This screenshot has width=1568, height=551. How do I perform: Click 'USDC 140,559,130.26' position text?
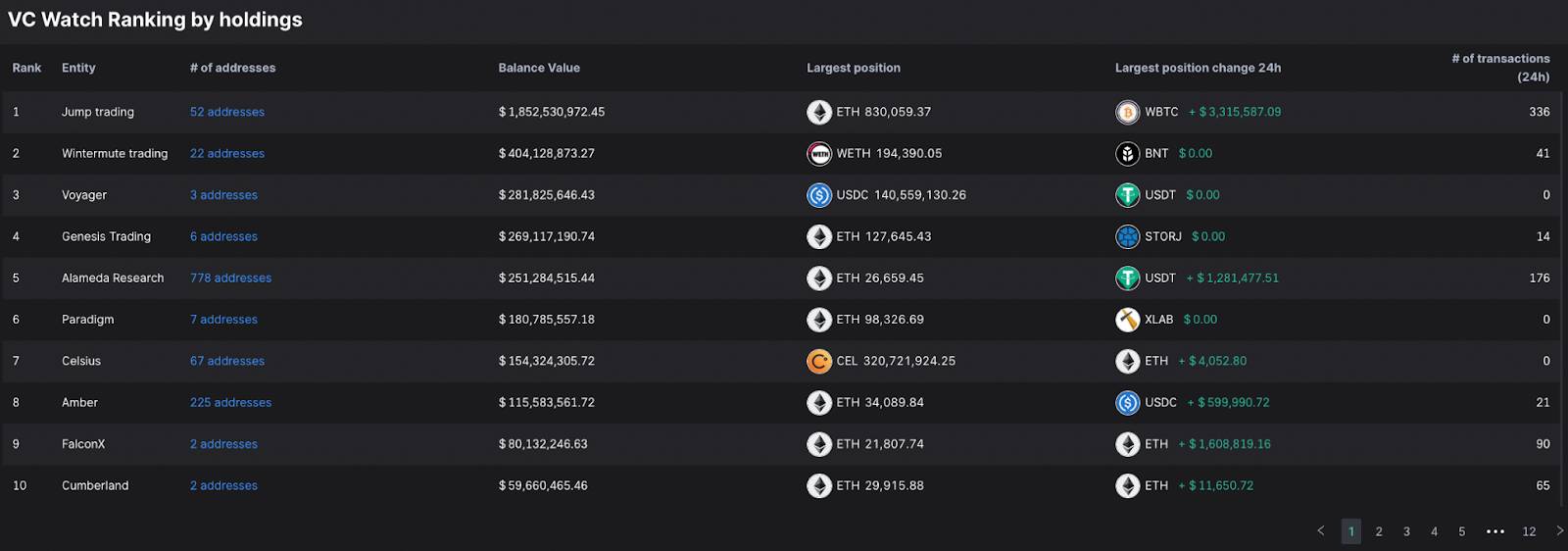[x=901, y=195]
